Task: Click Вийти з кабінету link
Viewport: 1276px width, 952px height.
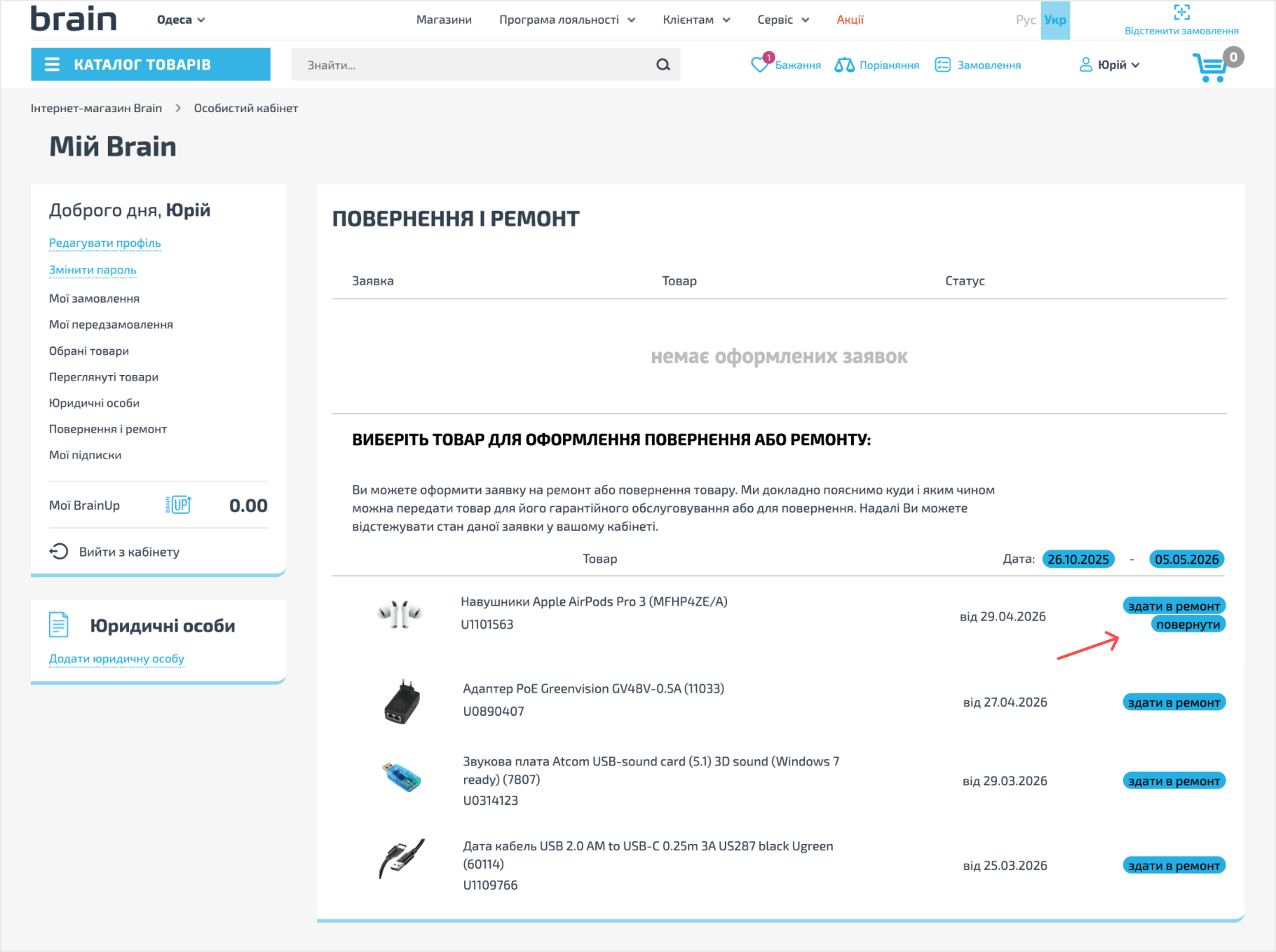Action: click(129, 552)
